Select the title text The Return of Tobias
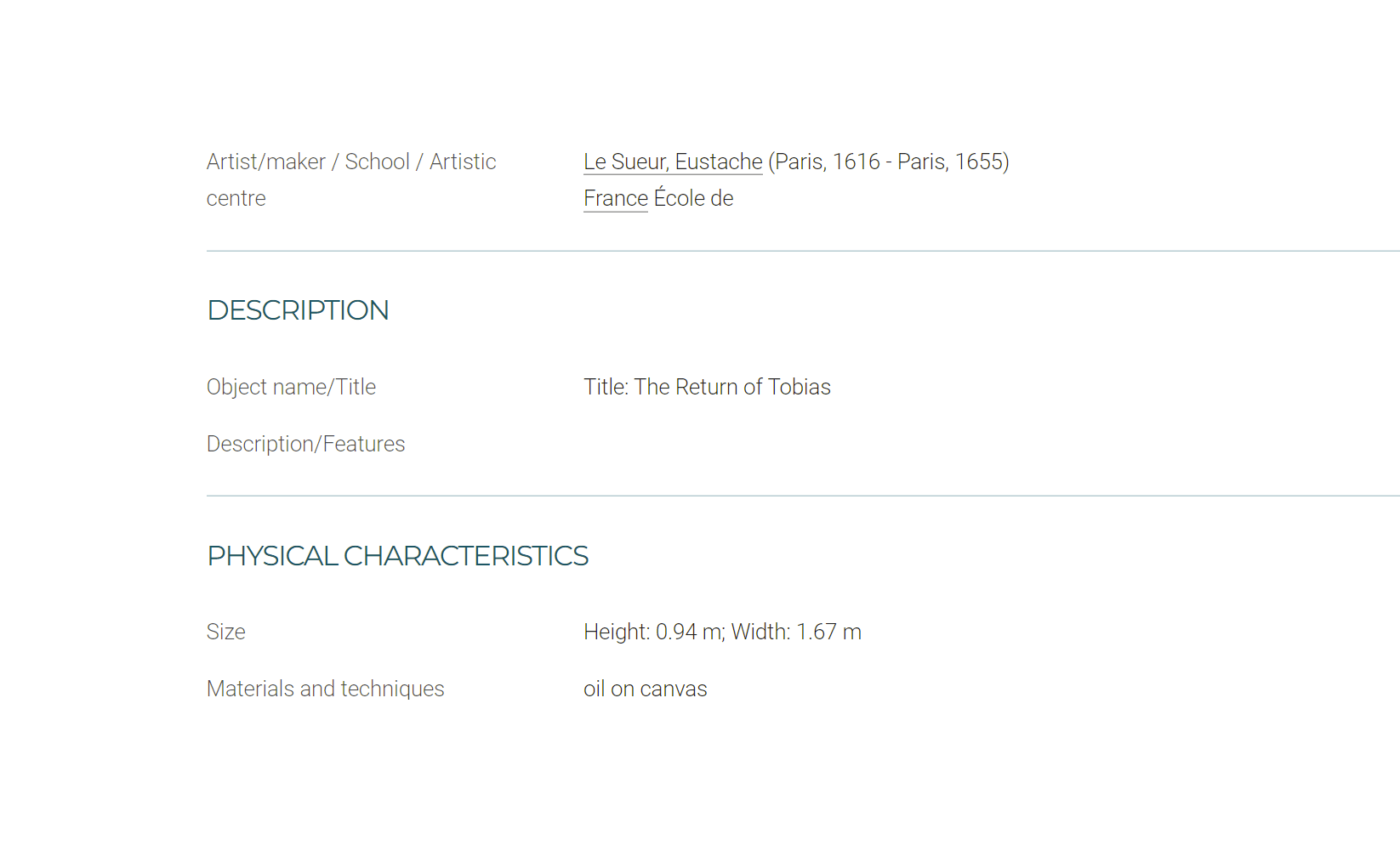The width and height of the screenshot is (1400, 868). (x=732, y=387)
